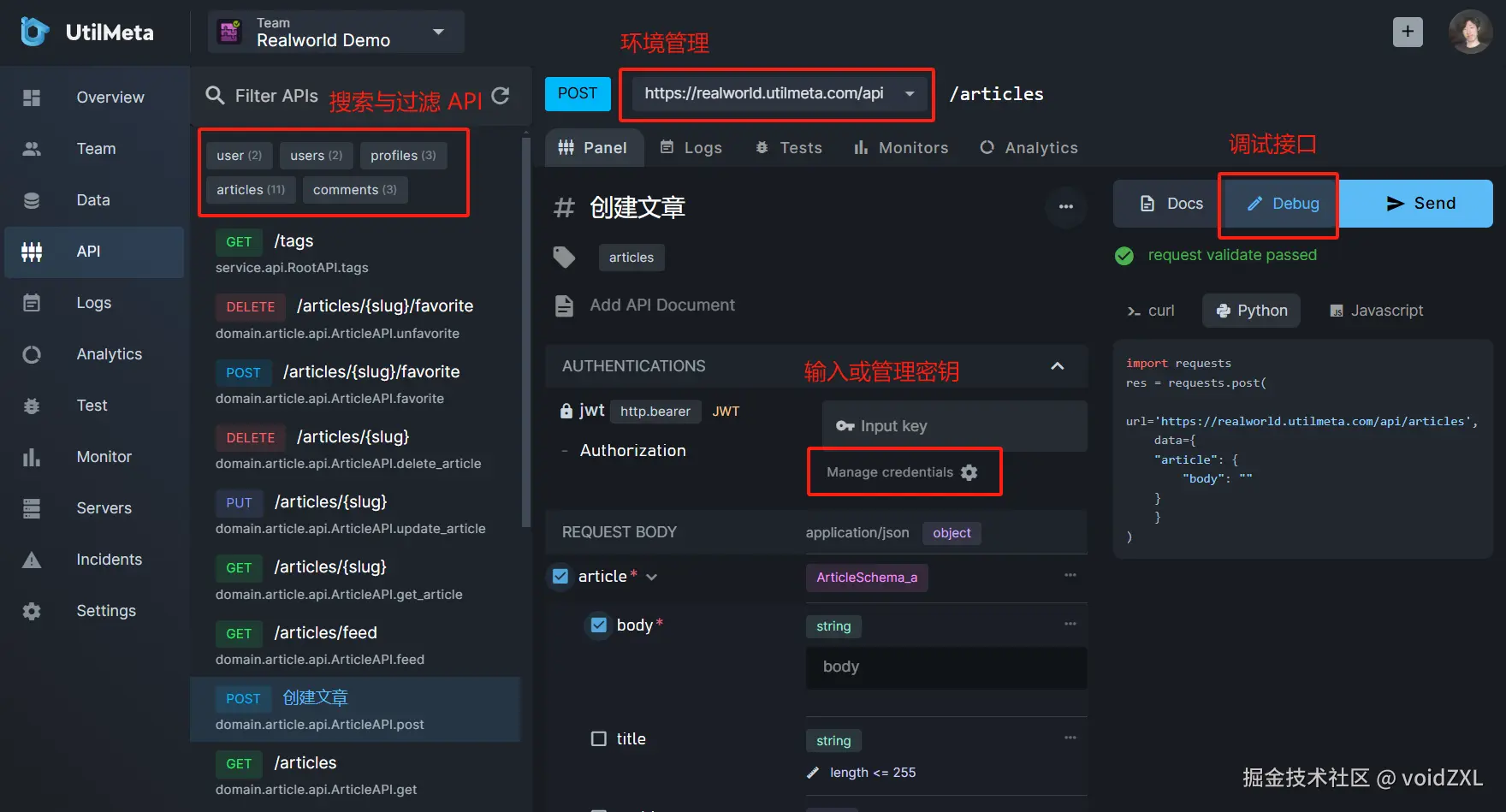The width and height of the screenshot is (1506, 812).
Task: Filter by the users (2) tag
Action: [316, 156]
